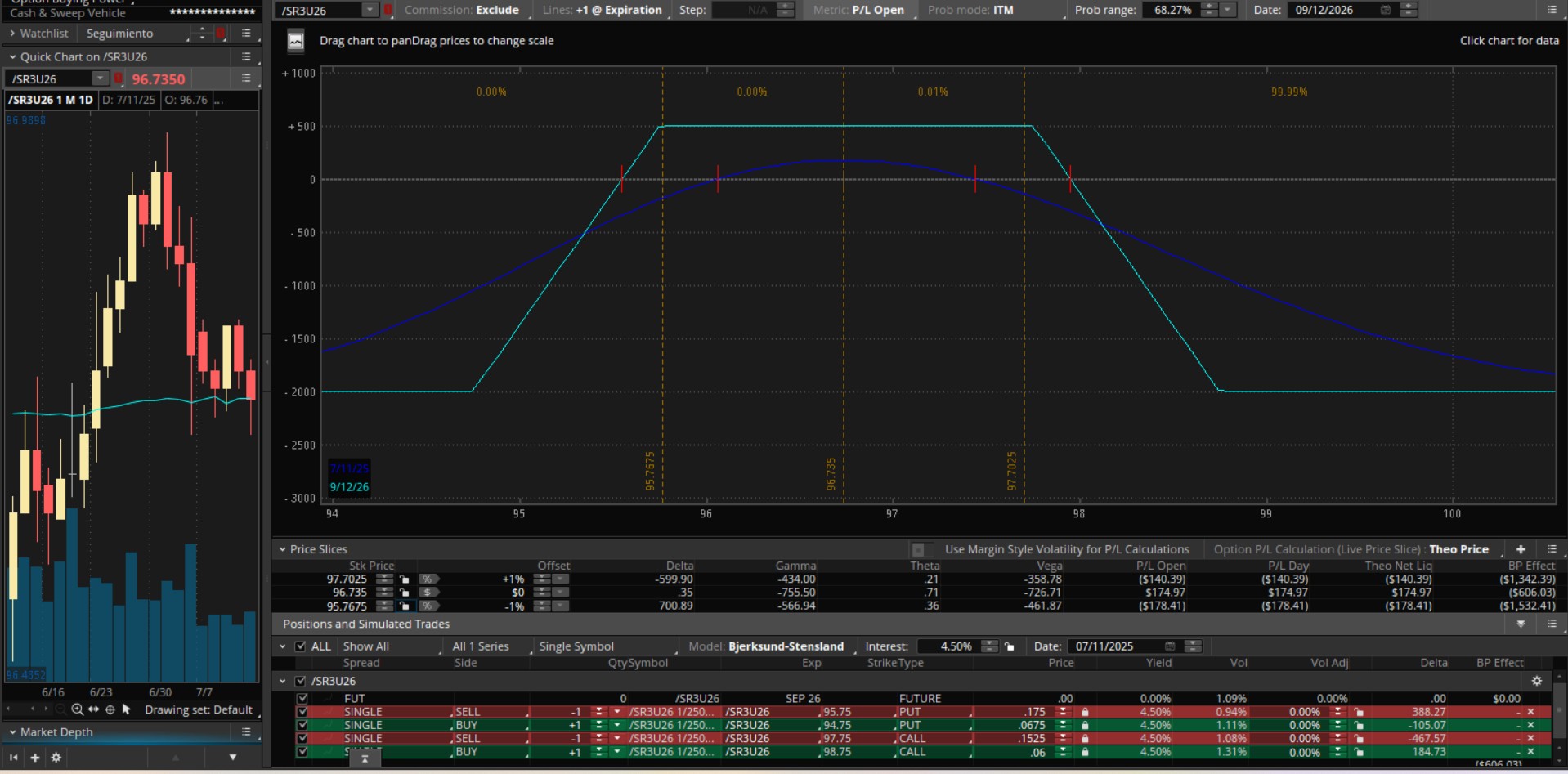This screenshot has width=1568, height=774.
Task: Choose the pointer cursor drawing tool
Action: 127,709
